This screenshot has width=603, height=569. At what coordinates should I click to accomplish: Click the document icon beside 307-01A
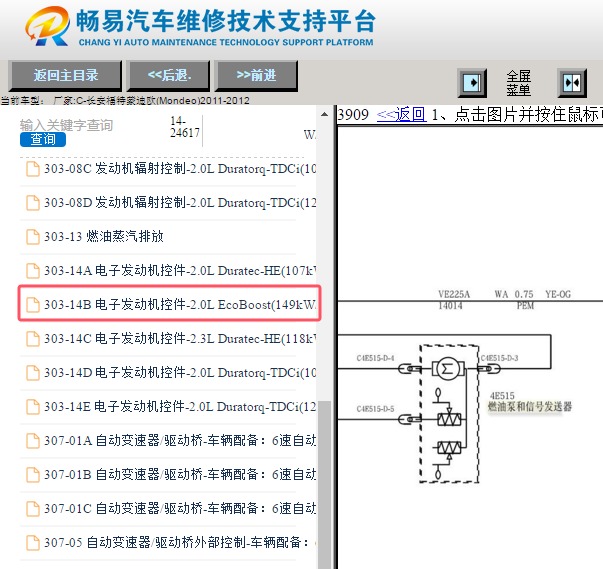33,441
